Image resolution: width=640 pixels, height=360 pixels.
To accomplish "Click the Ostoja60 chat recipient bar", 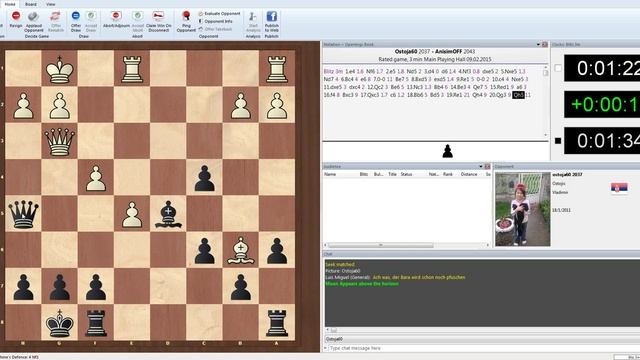I will click(482, 339).
